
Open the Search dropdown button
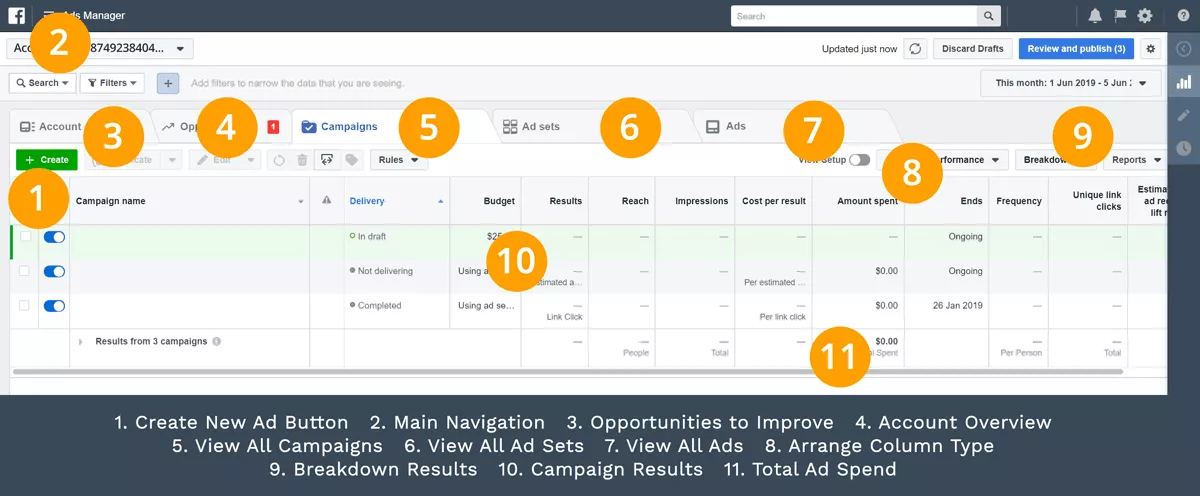tap(42, 83)
